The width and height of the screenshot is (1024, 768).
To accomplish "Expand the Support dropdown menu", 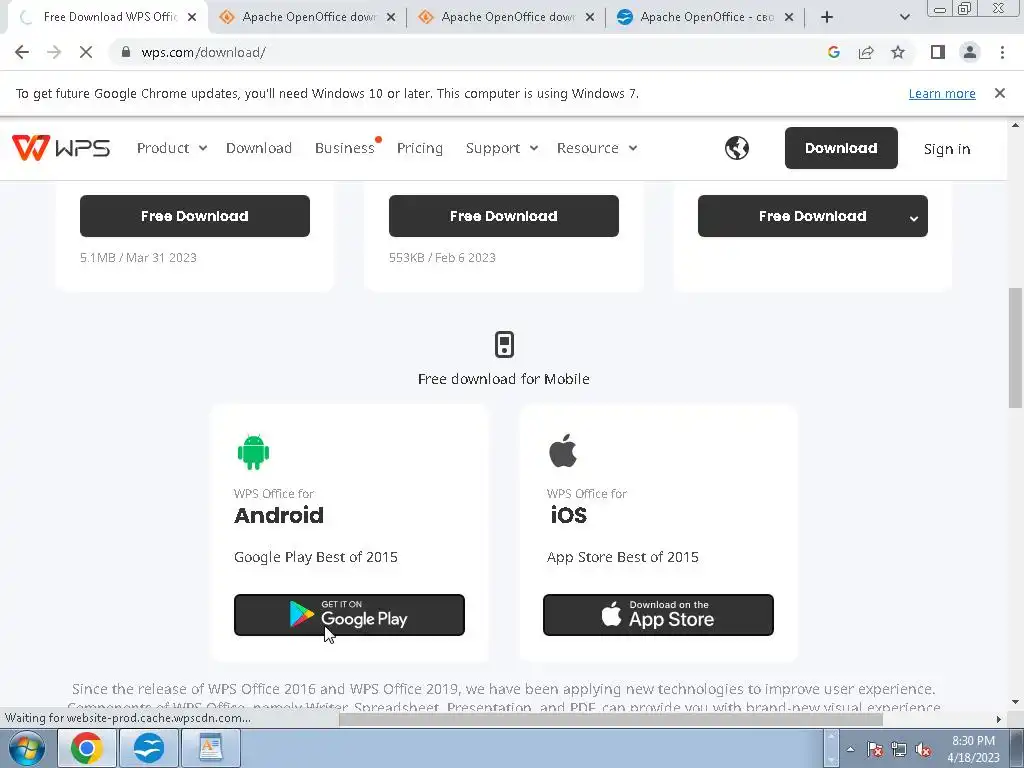I will click(502, 148).
